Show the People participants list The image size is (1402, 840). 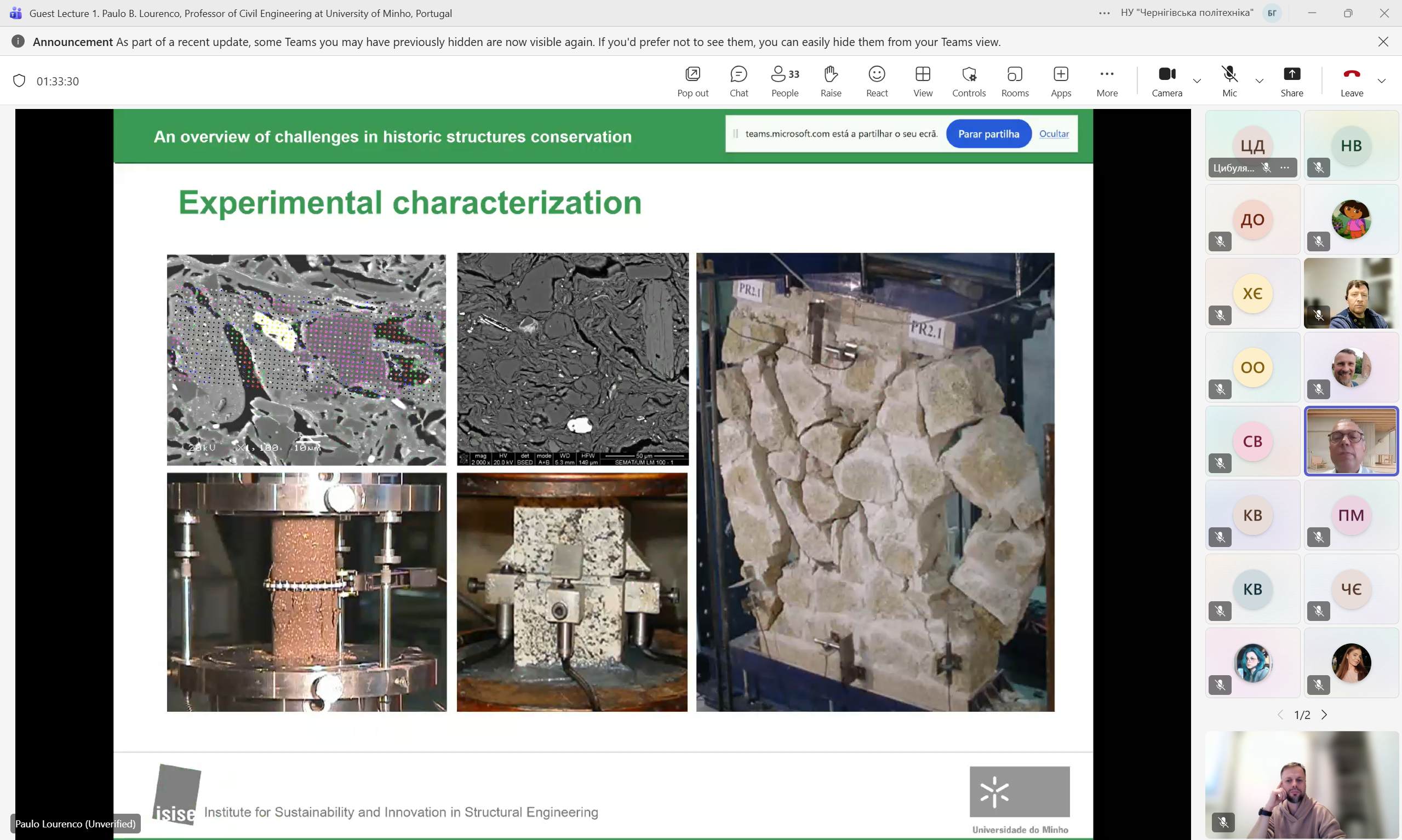coord(785,81)
